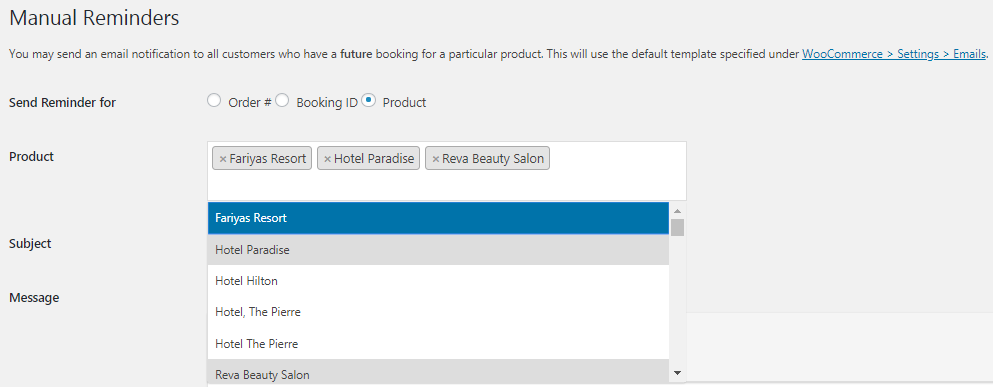Screen dimensions: 993x387
Task: Select the Booking ID radio button
Action: 282,100
